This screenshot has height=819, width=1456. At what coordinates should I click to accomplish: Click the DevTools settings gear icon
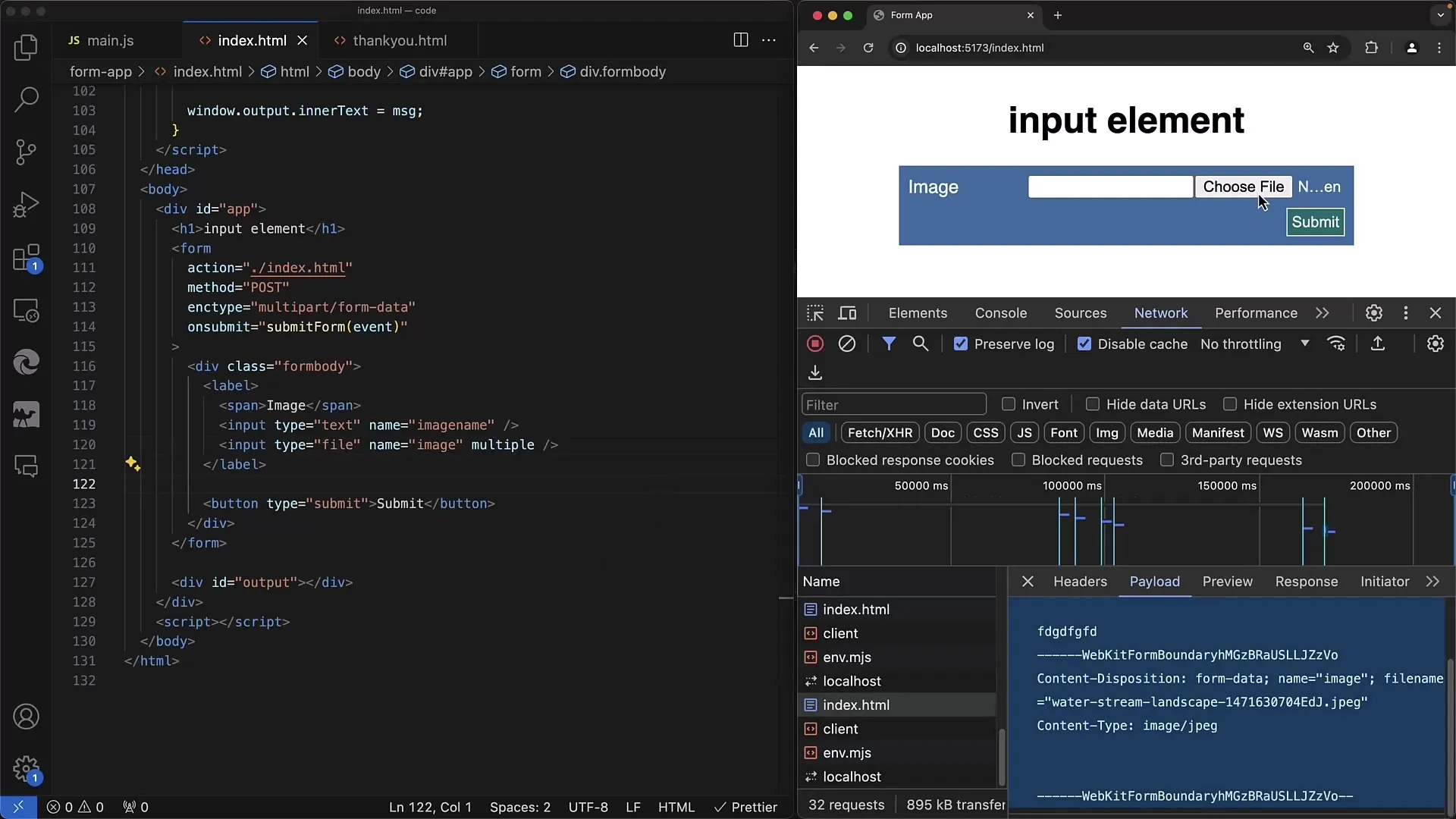pos(1374,312)
